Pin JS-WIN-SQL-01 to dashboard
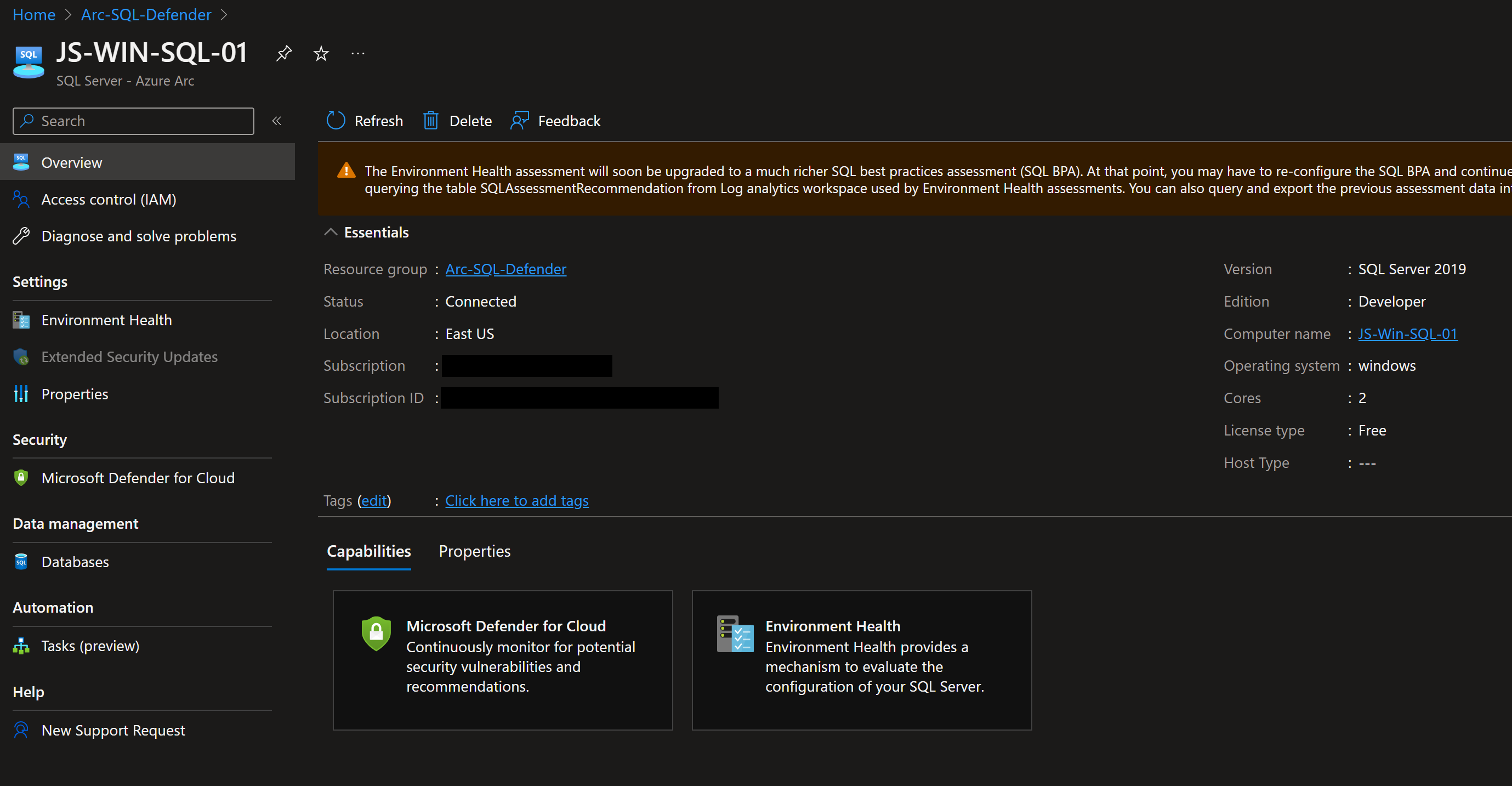Screen dimensions: 1512x786 (284, 53)
